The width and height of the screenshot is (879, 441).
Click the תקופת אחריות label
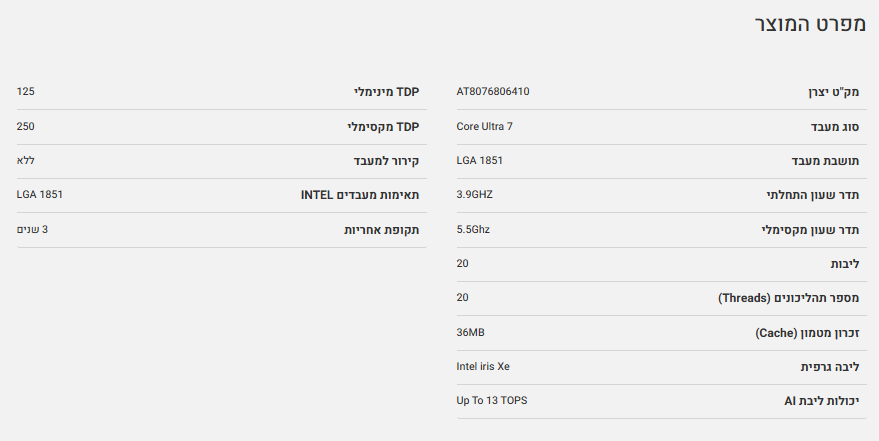(x=381, y=230)
